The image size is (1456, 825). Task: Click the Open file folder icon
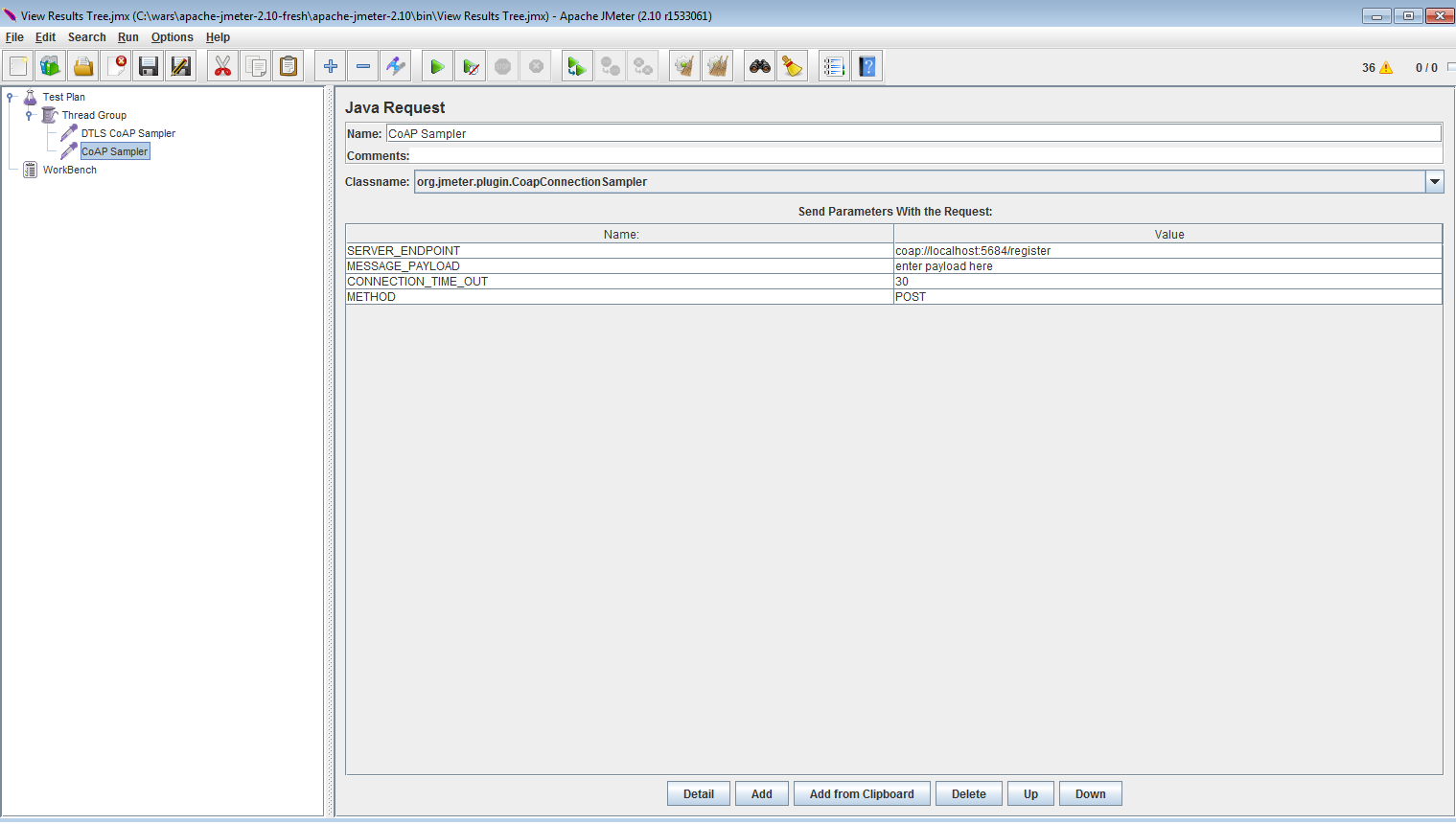[83, 66]
